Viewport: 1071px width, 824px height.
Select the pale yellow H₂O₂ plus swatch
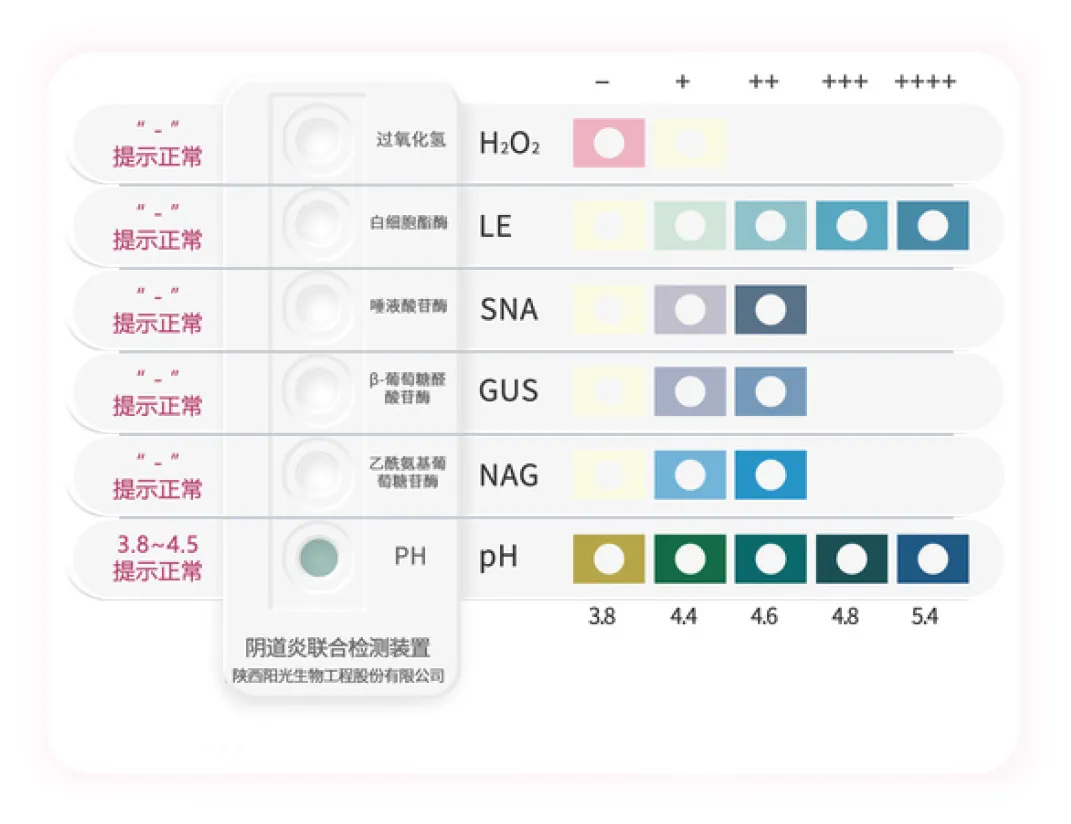click(x=689, y=143)
